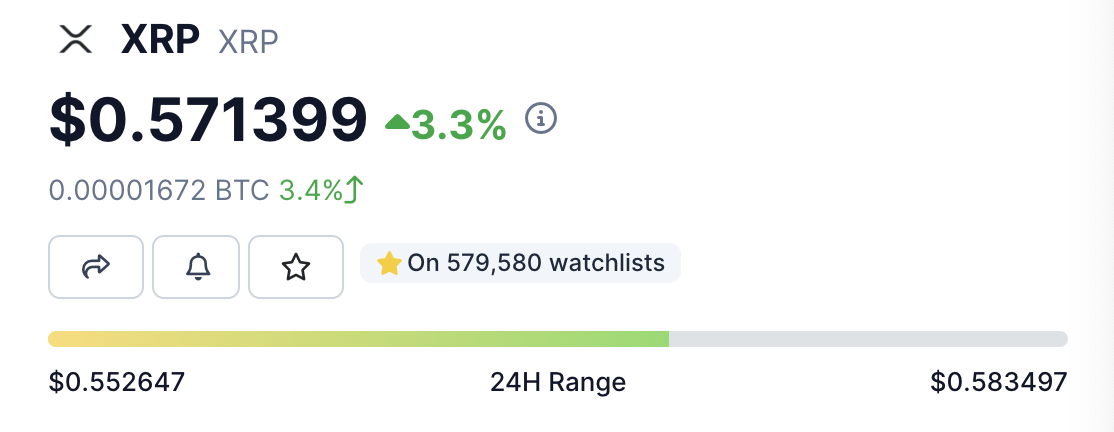
Task: Click the $0.571399 price value
Action: pyautogui.click(x=209, y=120)
